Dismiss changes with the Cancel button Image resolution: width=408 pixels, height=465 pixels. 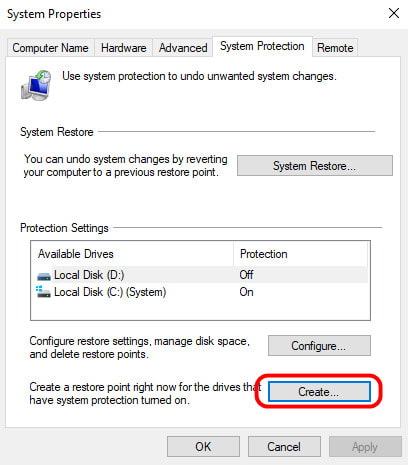click(284, 446)
